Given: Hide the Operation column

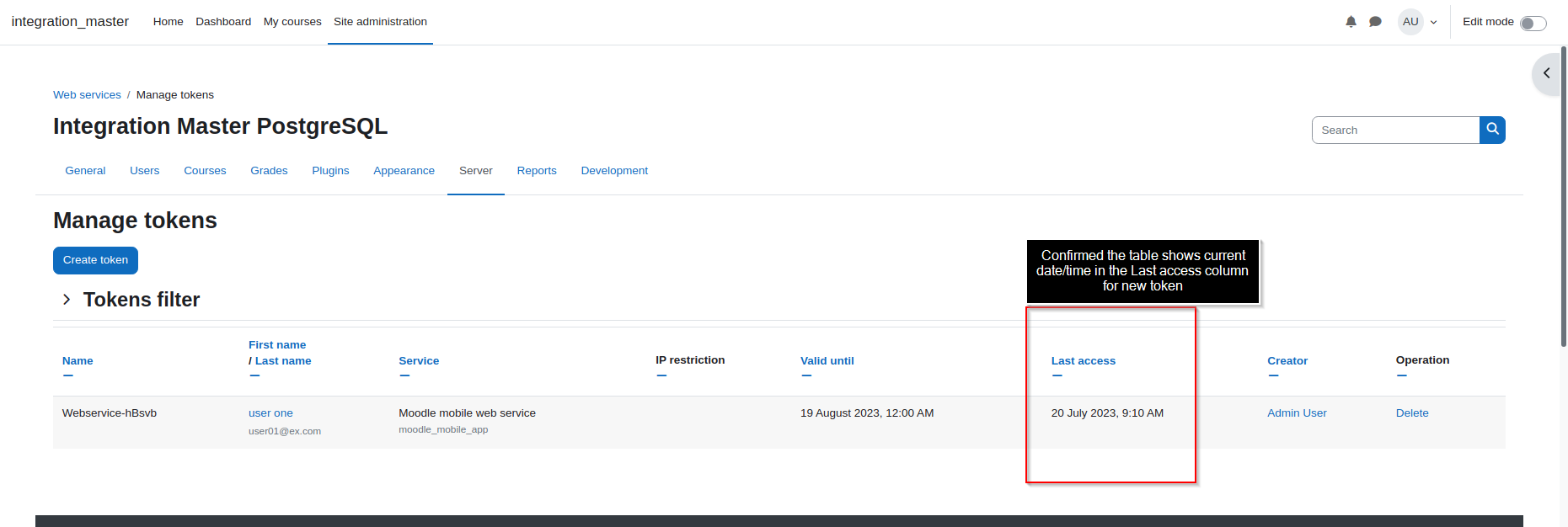Looking at the screenshot, I should click(x=1401, y=375).
